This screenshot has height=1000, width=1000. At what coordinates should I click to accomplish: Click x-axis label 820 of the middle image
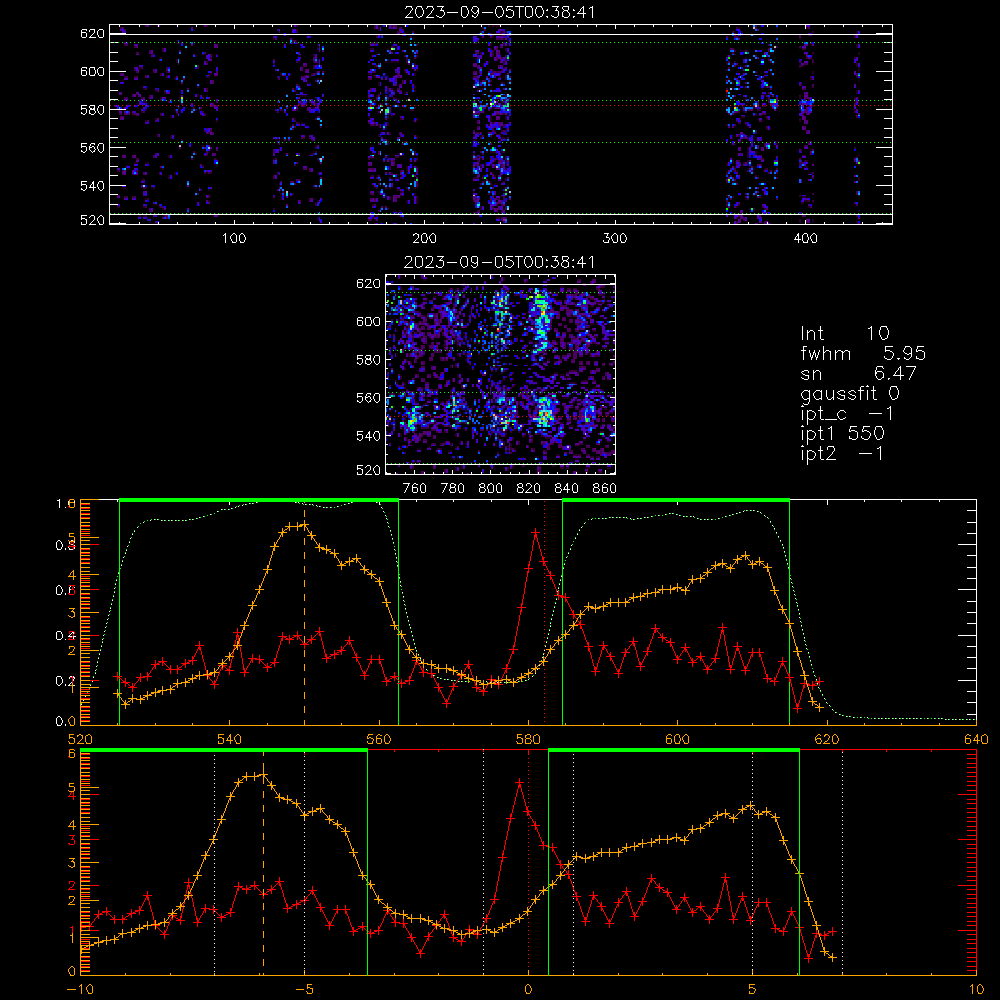(528, 489)
